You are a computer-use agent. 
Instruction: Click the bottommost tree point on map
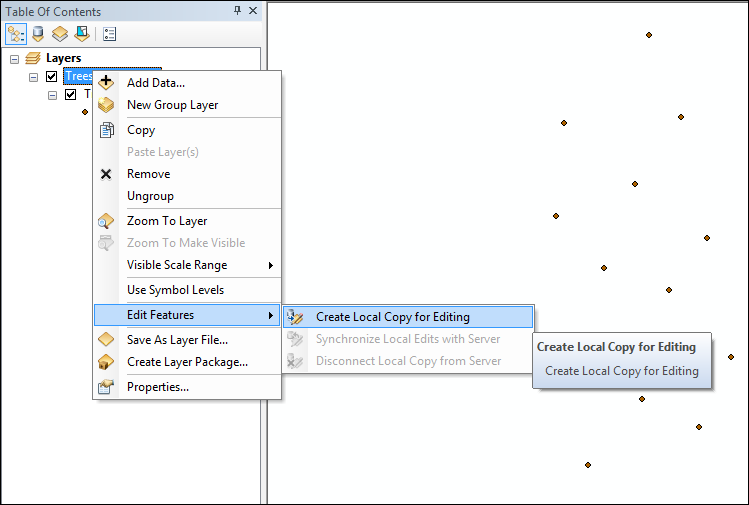pyautogui.click(x=588, y=465)
